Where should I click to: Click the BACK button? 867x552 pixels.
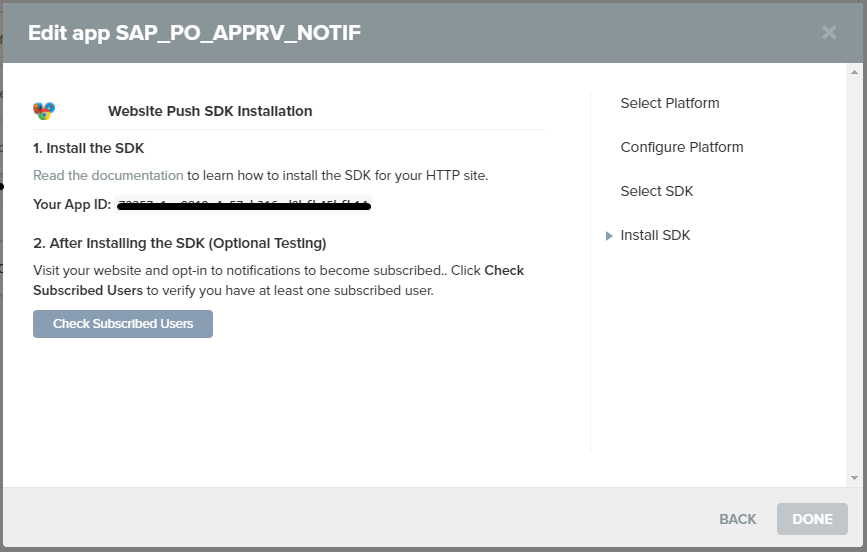click(737, 519)
